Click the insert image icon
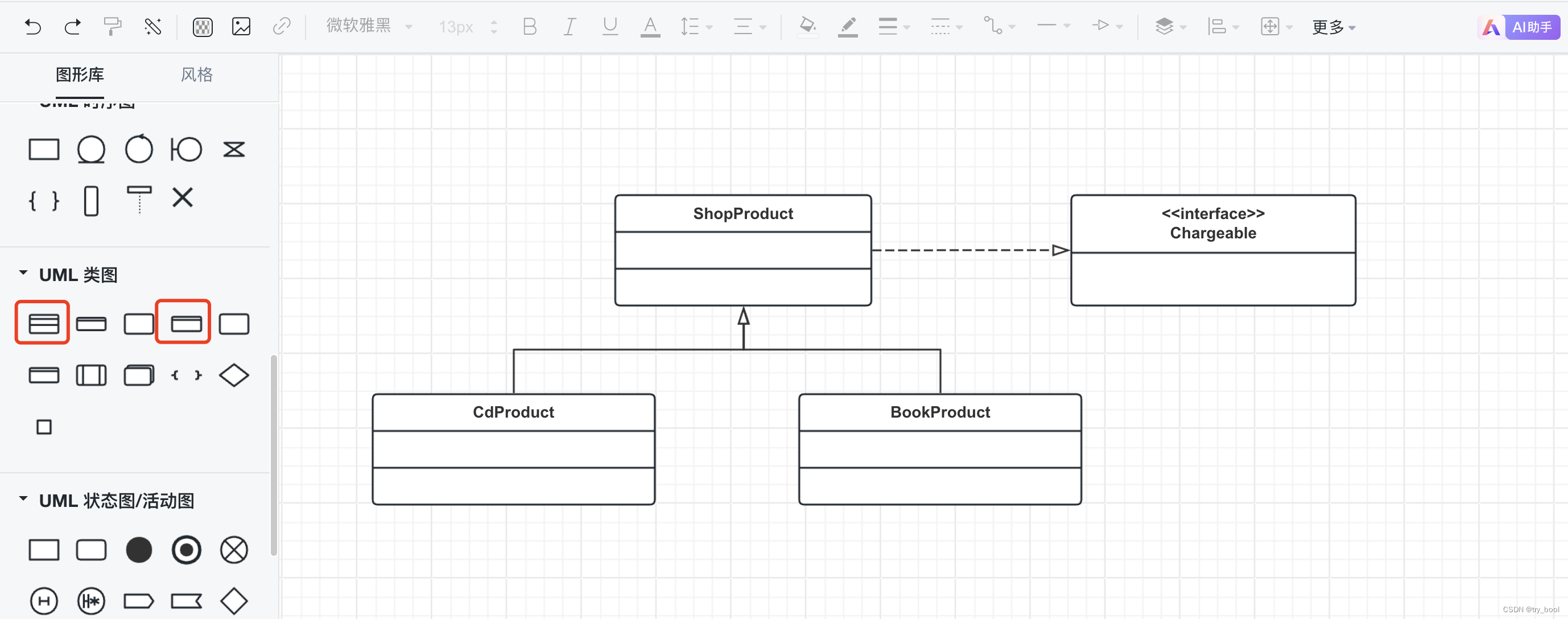1568x619 pixels. 241,26
